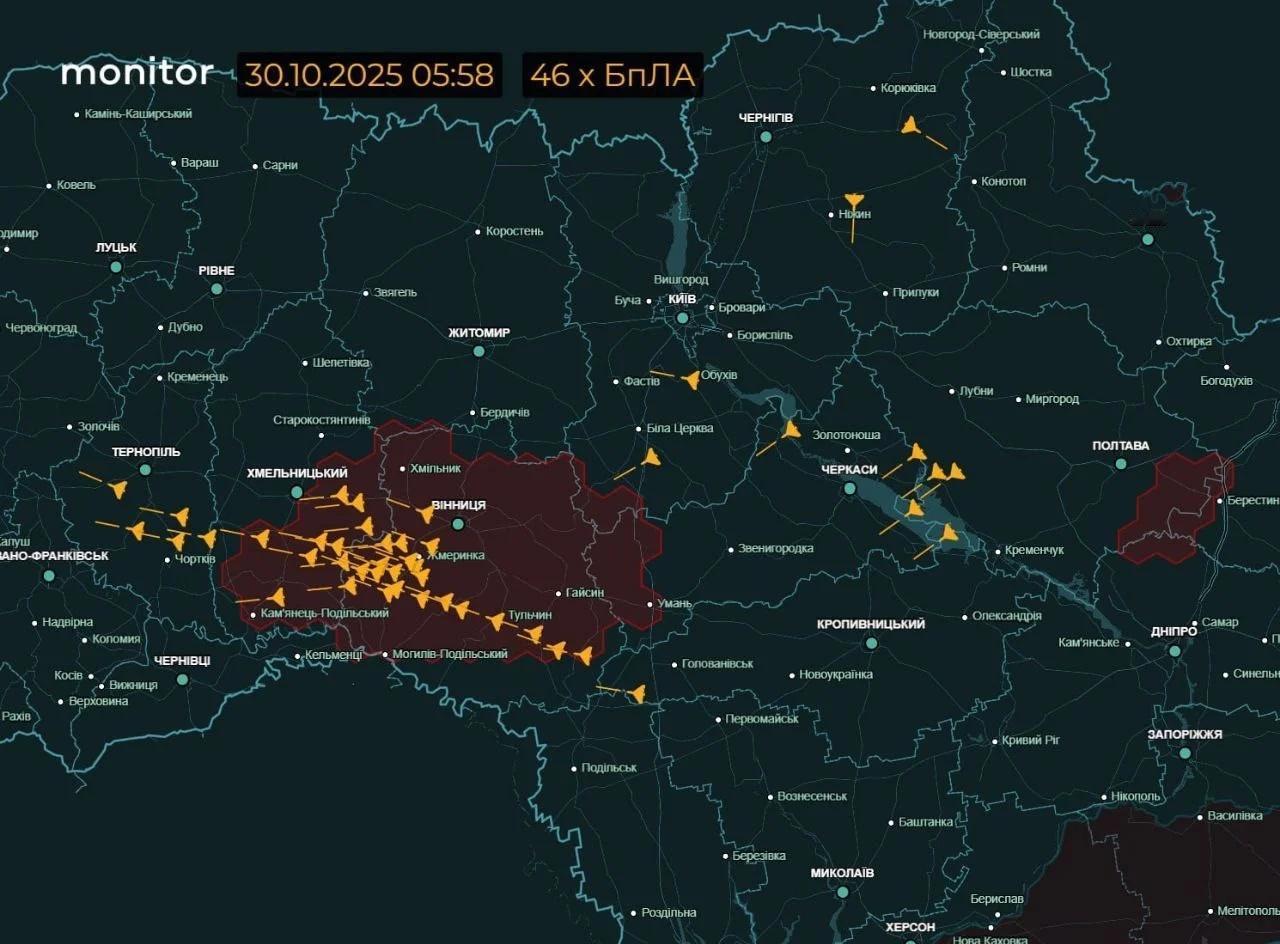1280x944 pixels.
Task: Click the Хмельницький city marker
Action: click(297, 492)
